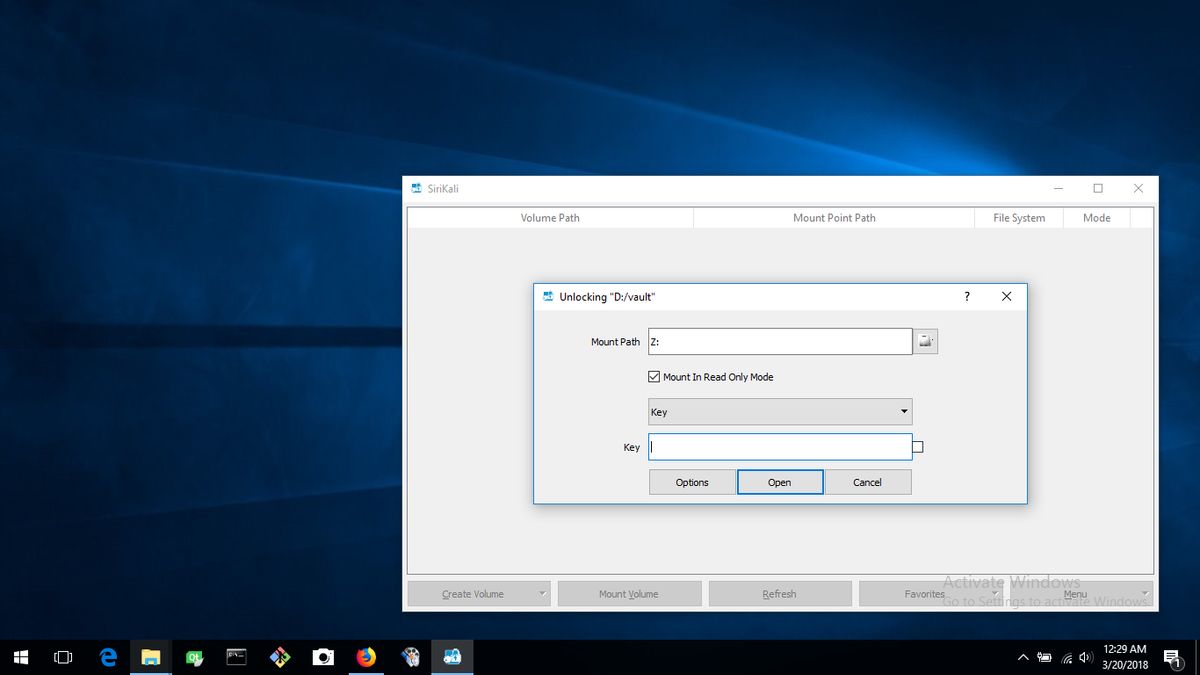This screenshot has width=1200, height=675.
Task: Open the Mount Path drive browser icon
Action: coord(925,341)
